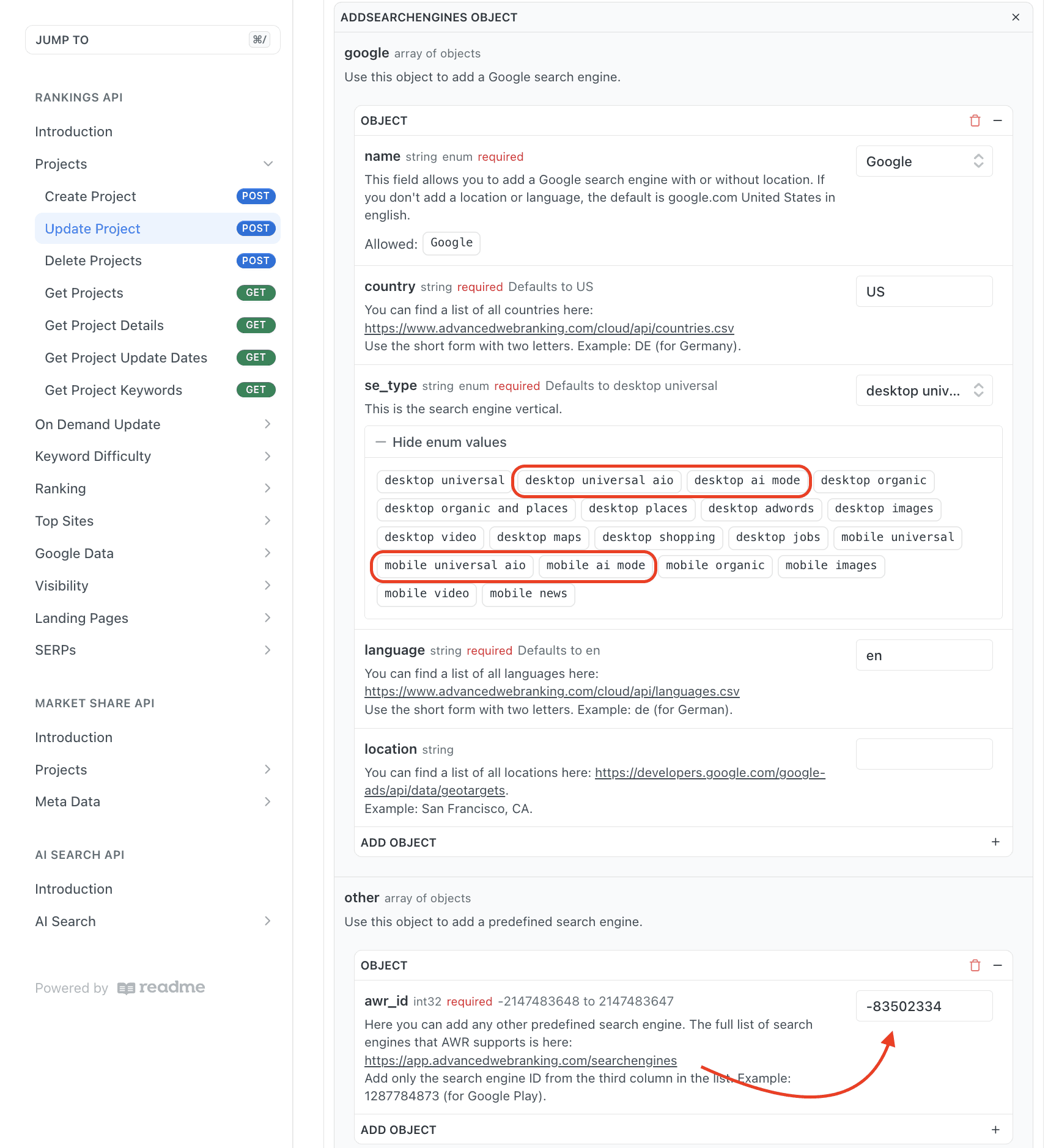Delete the google object with trash icon
Viewport: 1048px width, 1148px height.
tap(975, 120)
